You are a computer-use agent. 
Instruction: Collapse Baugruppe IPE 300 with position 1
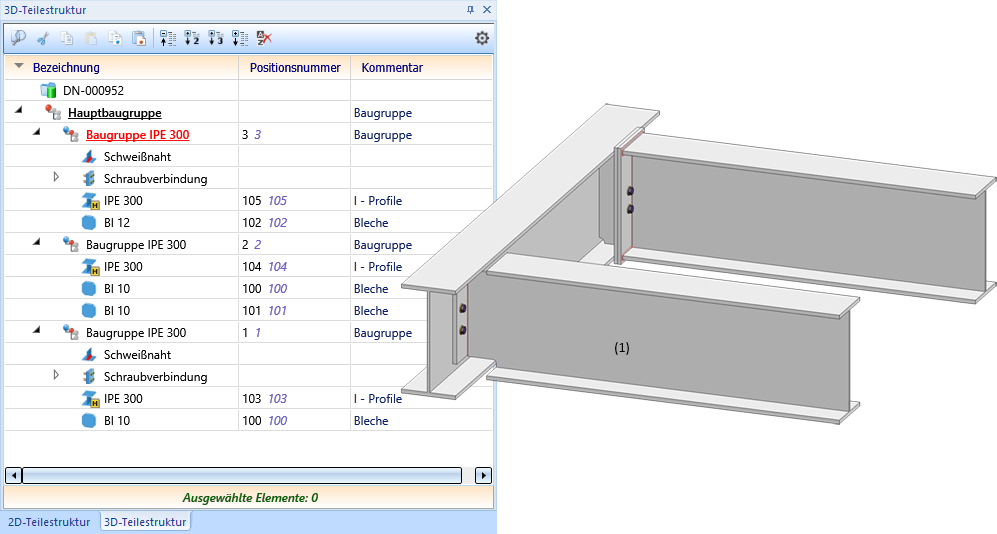coord(36,331)
